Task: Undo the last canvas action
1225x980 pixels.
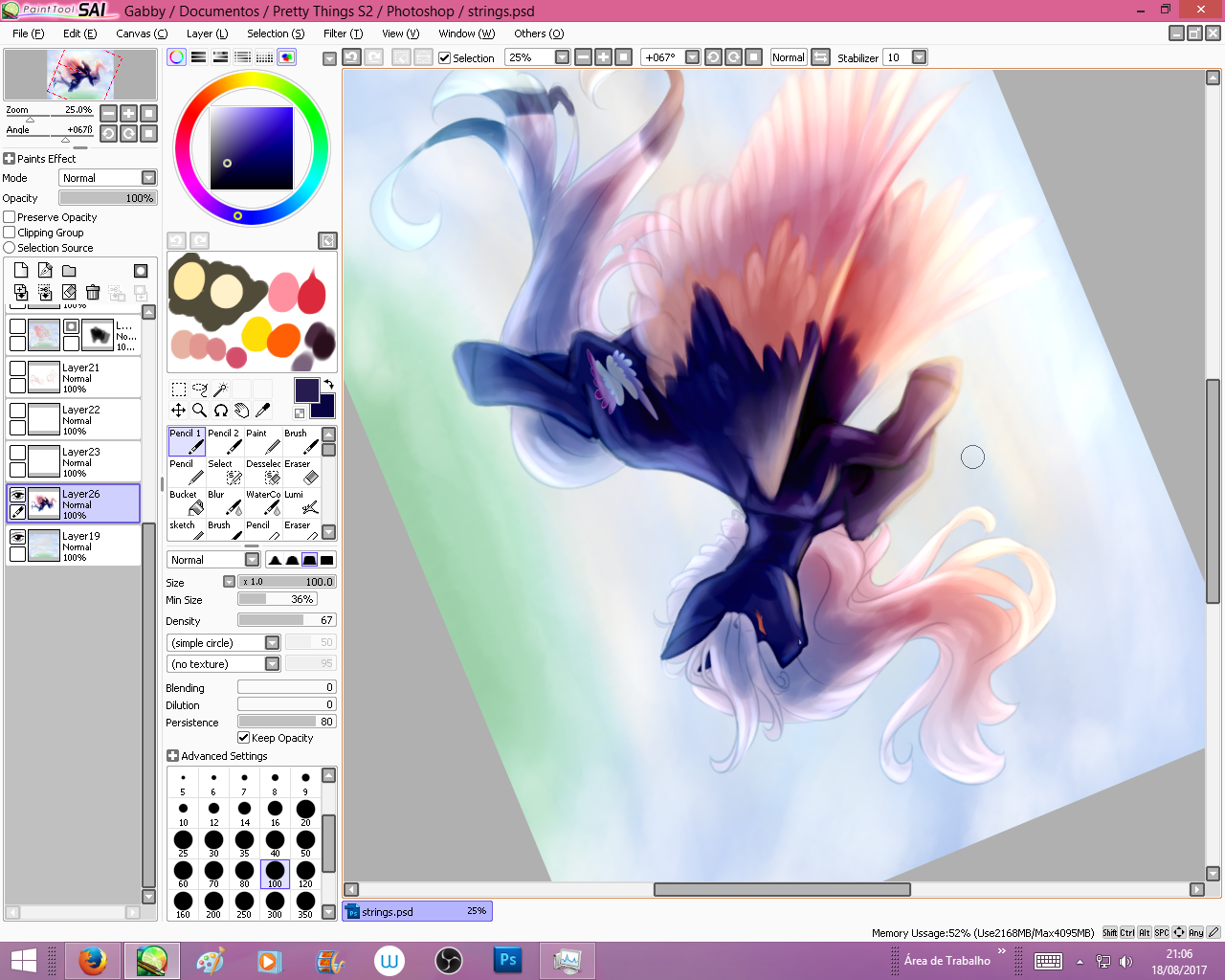Action: [352, 57]
